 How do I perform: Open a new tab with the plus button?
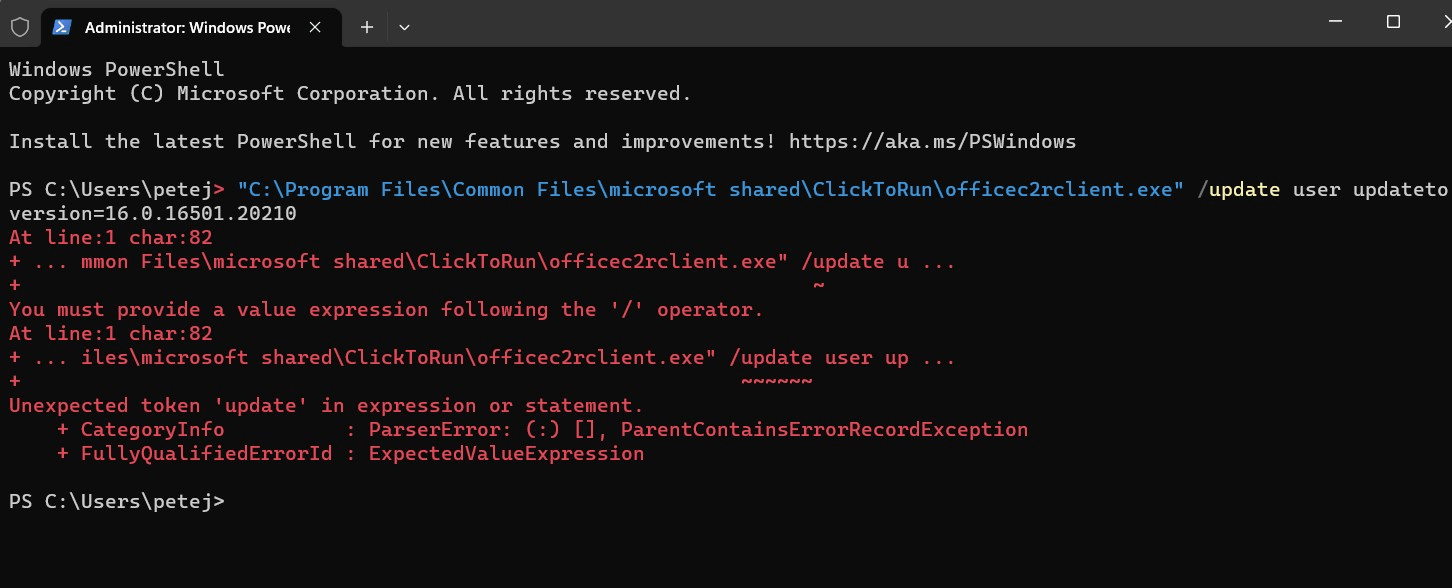click(366, 27)
